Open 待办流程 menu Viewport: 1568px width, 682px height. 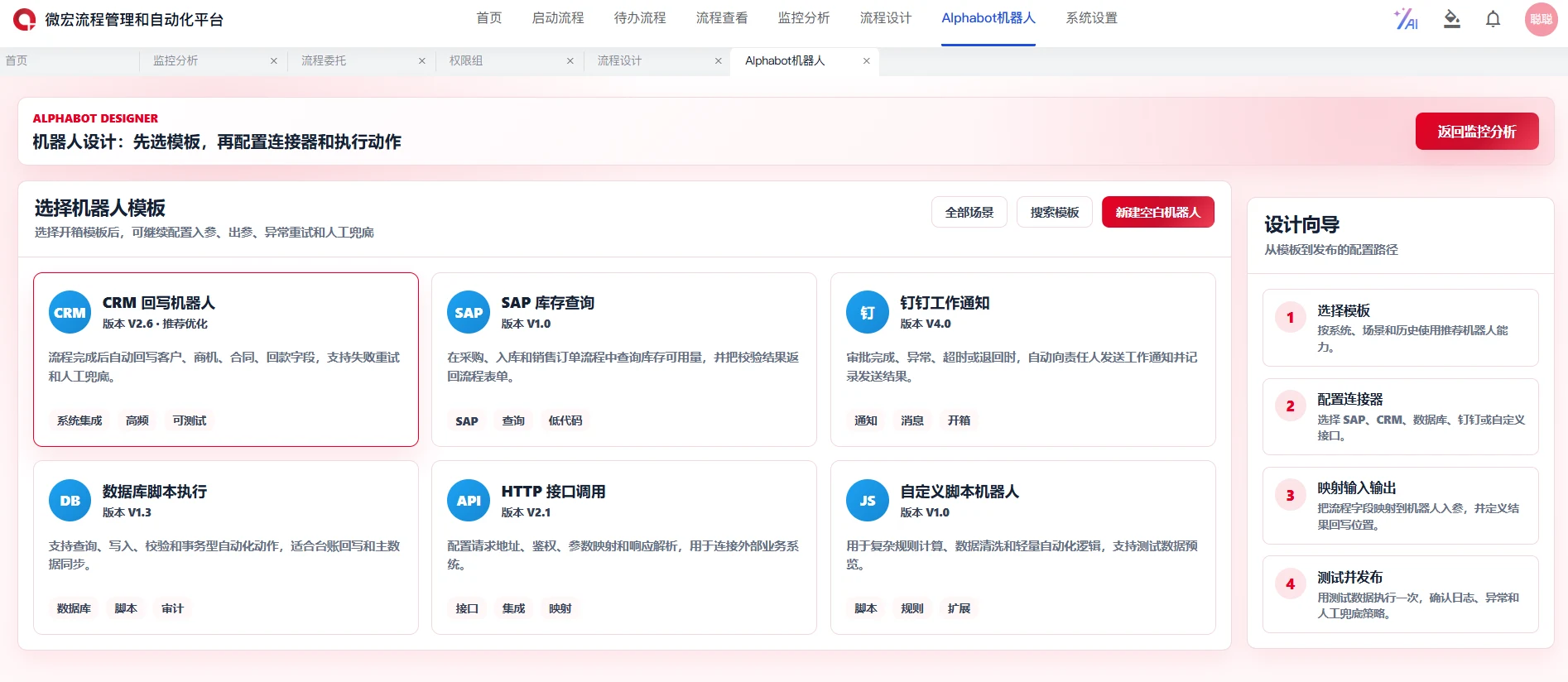point(640,18)
